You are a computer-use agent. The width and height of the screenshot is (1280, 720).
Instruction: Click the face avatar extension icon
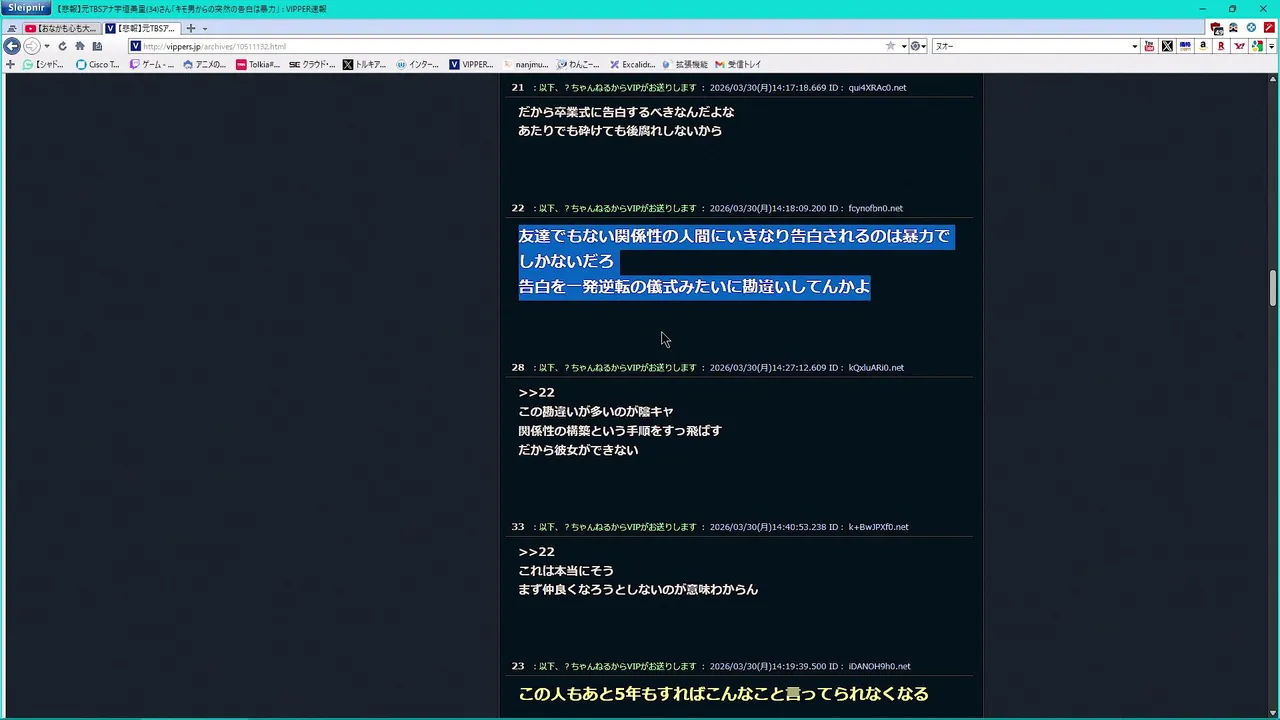[x=1233, y=28]
